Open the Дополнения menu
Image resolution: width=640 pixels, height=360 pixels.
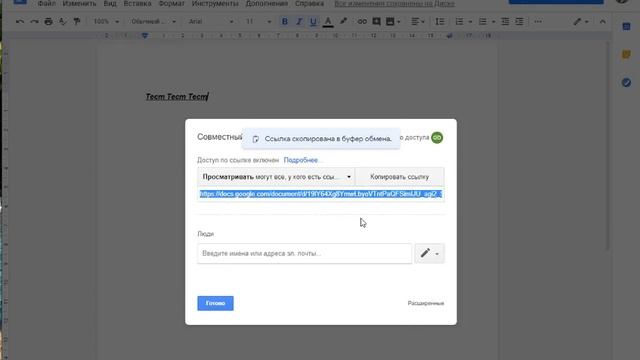tap(267, 4)
